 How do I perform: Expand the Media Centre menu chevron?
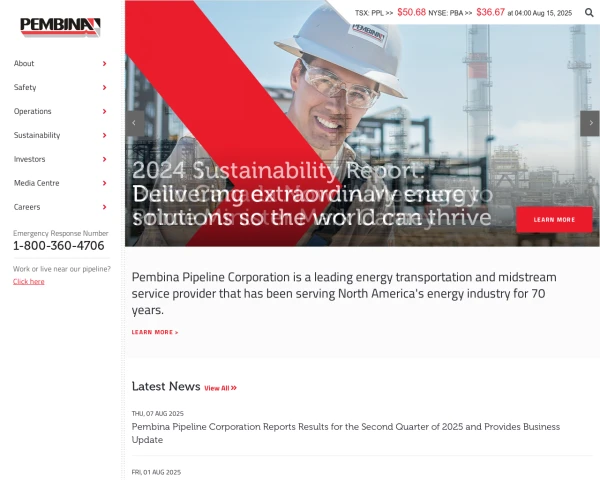pos(104,183)
